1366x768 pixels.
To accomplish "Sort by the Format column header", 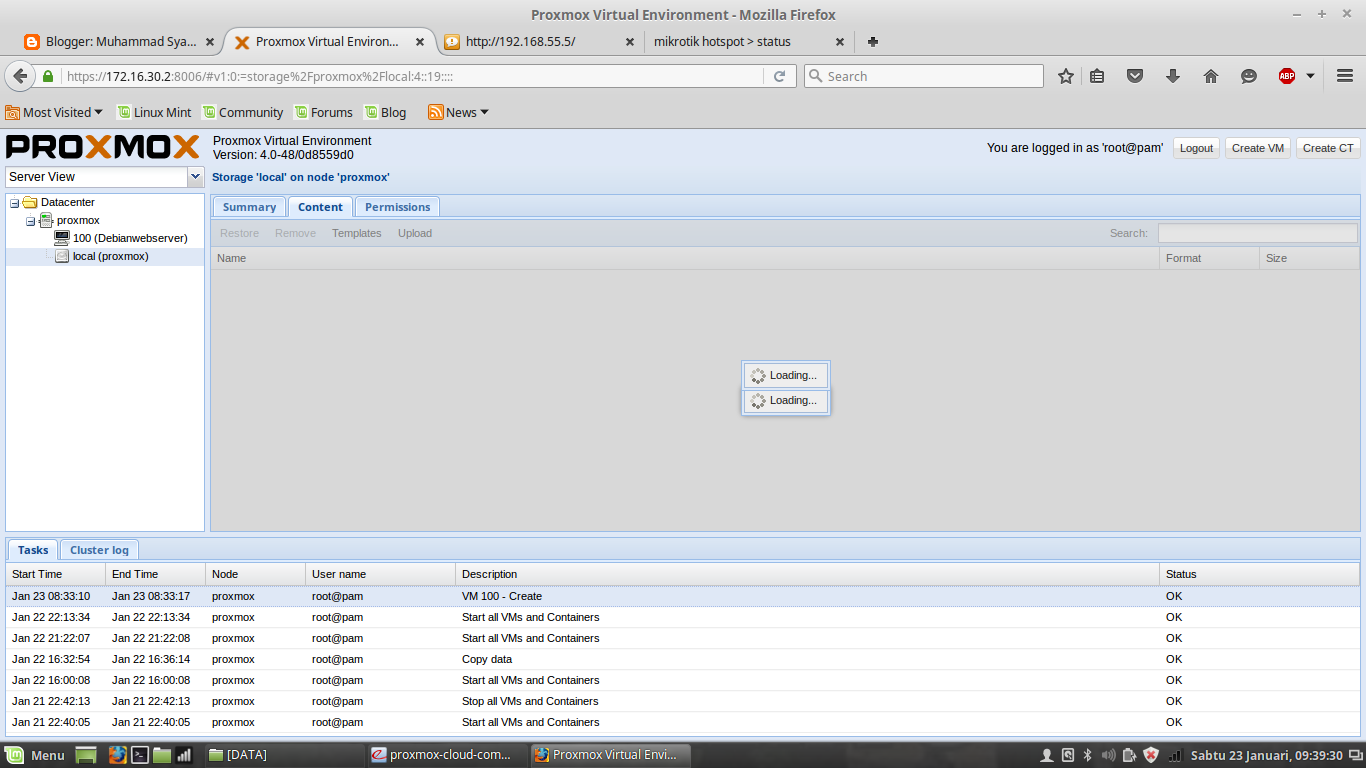I will (x=1209, y=258).
